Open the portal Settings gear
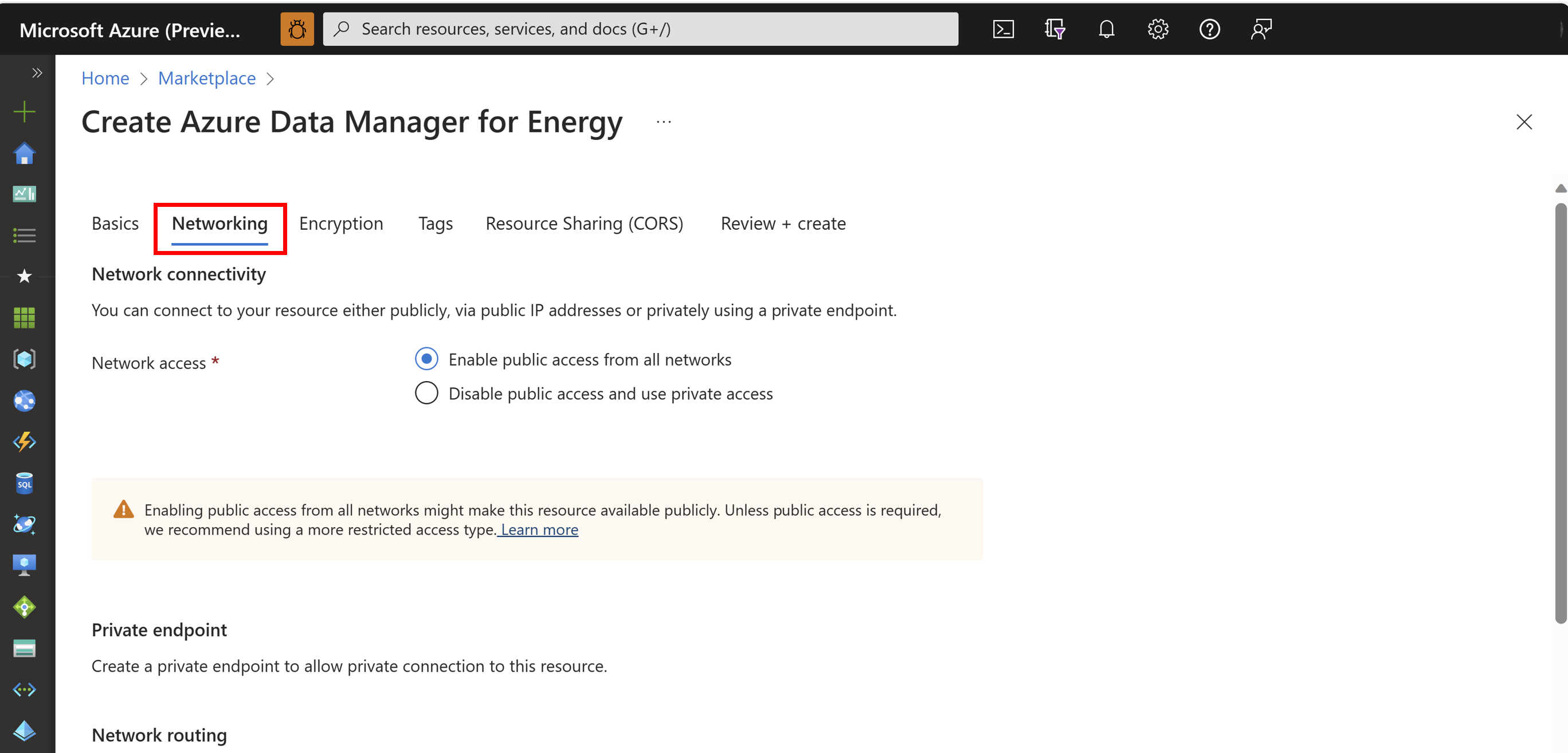 (x=1158, y=29)
